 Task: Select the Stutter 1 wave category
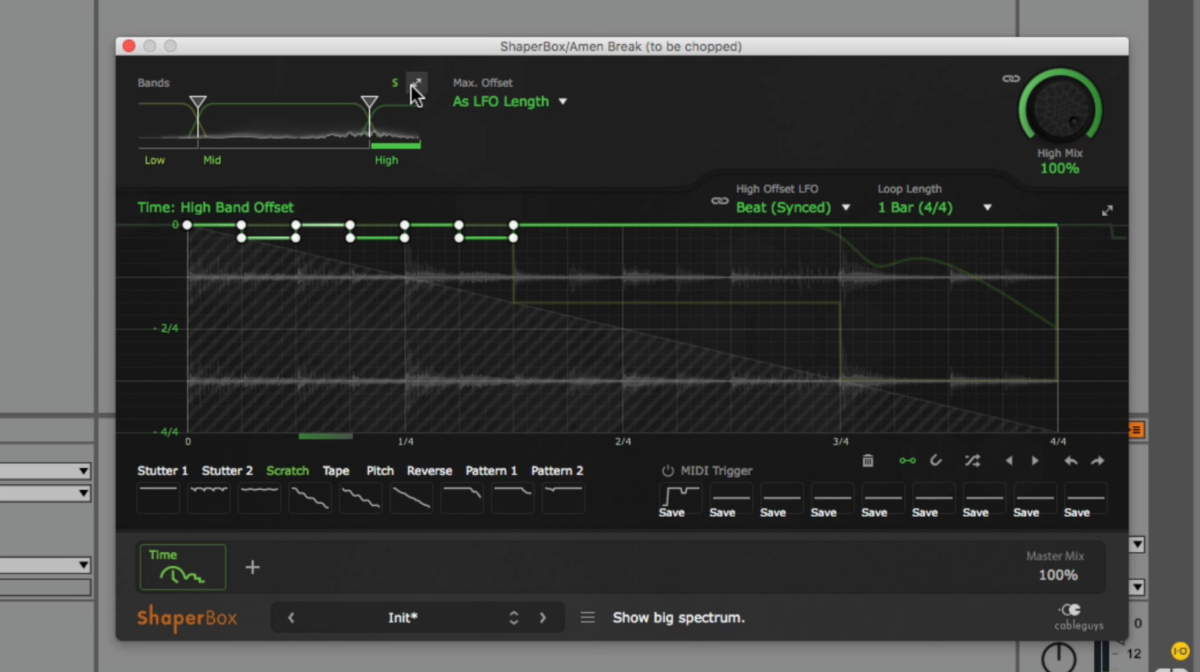pos(163,470)
